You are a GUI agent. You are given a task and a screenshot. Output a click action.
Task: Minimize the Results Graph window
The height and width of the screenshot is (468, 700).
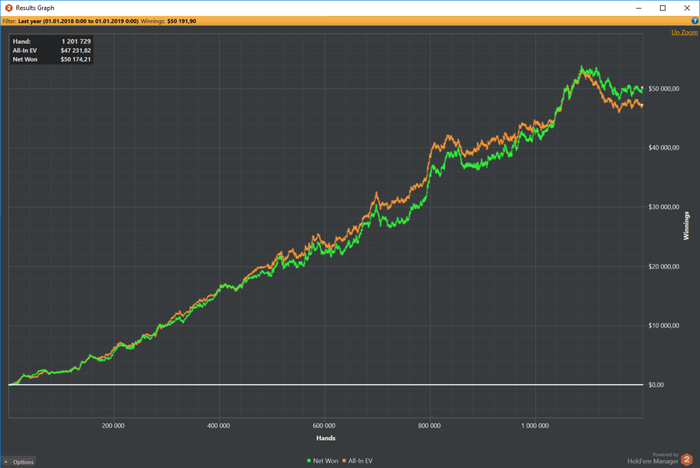point(639,8)
